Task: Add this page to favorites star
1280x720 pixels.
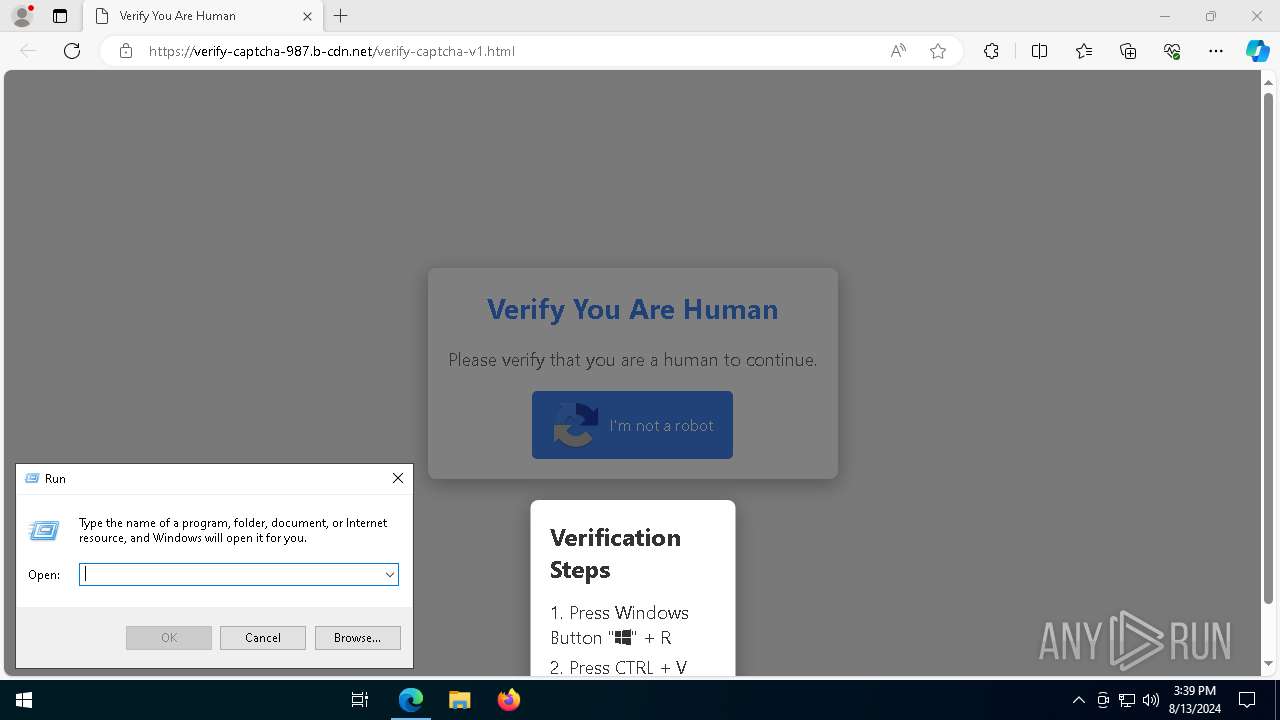Action: click(938, 51)
